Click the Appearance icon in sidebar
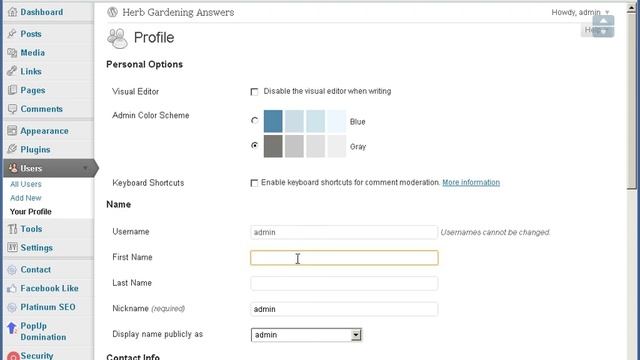 pyautogui.click(x=12, y=131)
